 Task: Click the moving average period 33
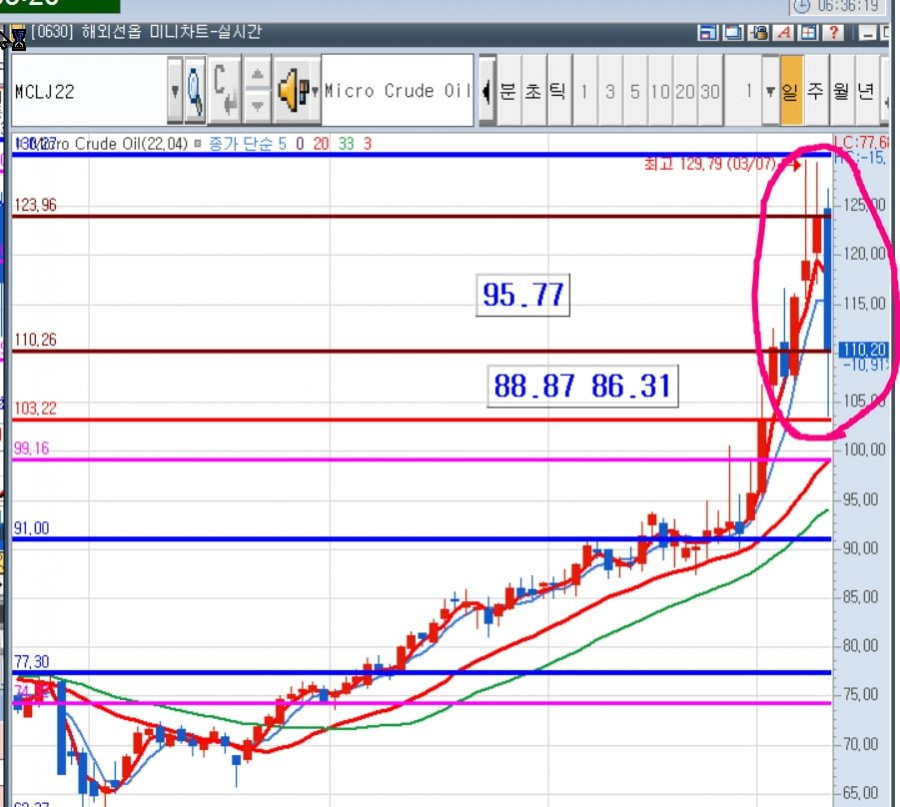tap(346, 143)
